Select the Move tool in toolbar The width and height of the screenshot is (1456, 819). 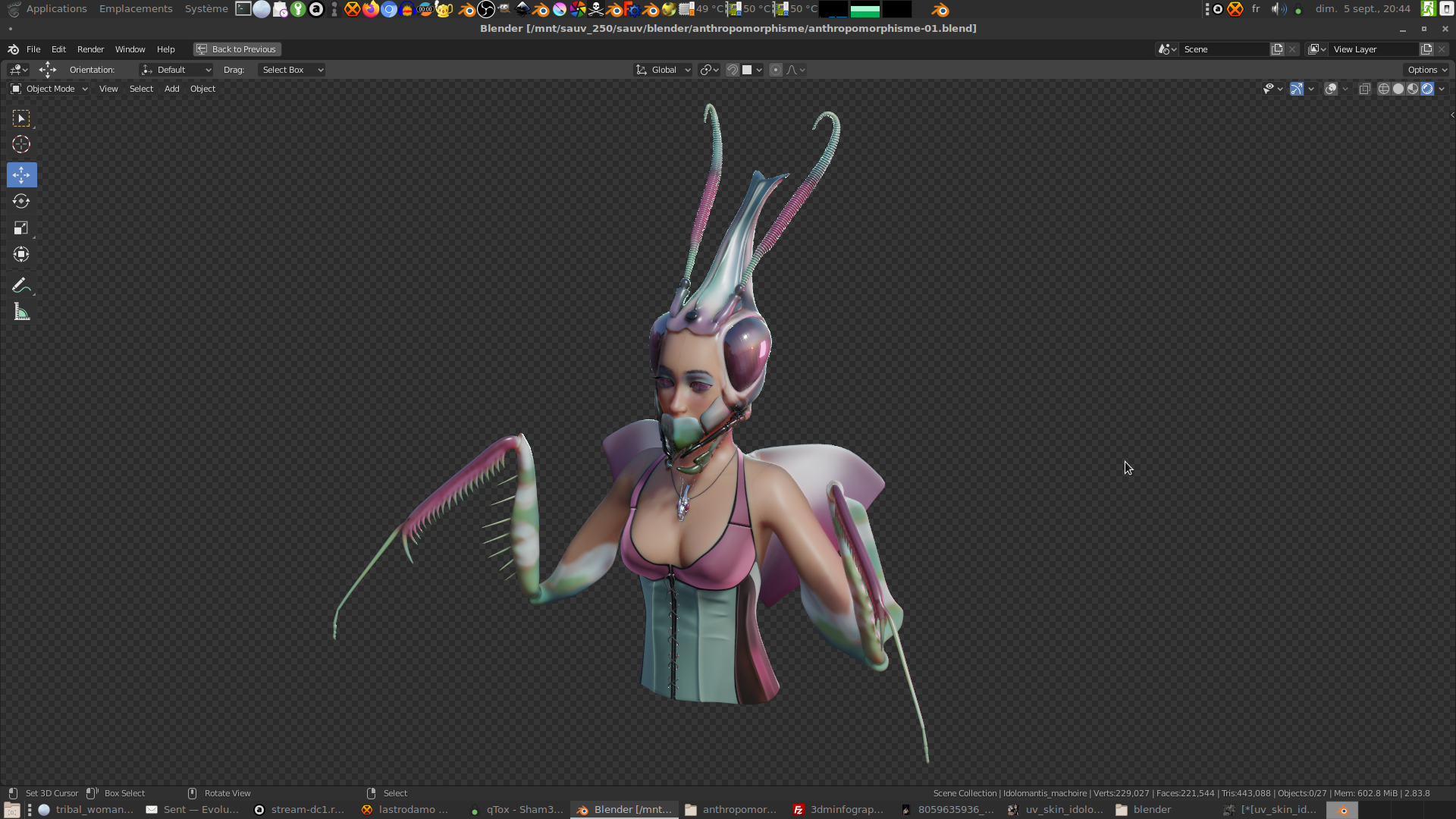[21, 174]
